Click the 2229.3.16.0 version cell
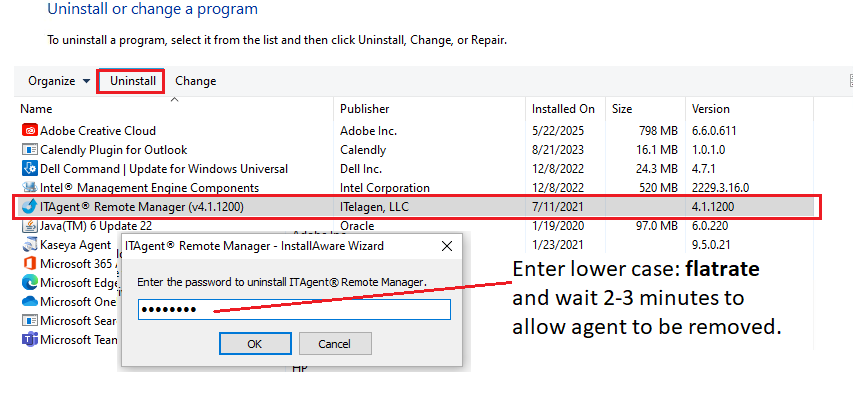This screenshot has height=398, width=853. pos(720,188)
